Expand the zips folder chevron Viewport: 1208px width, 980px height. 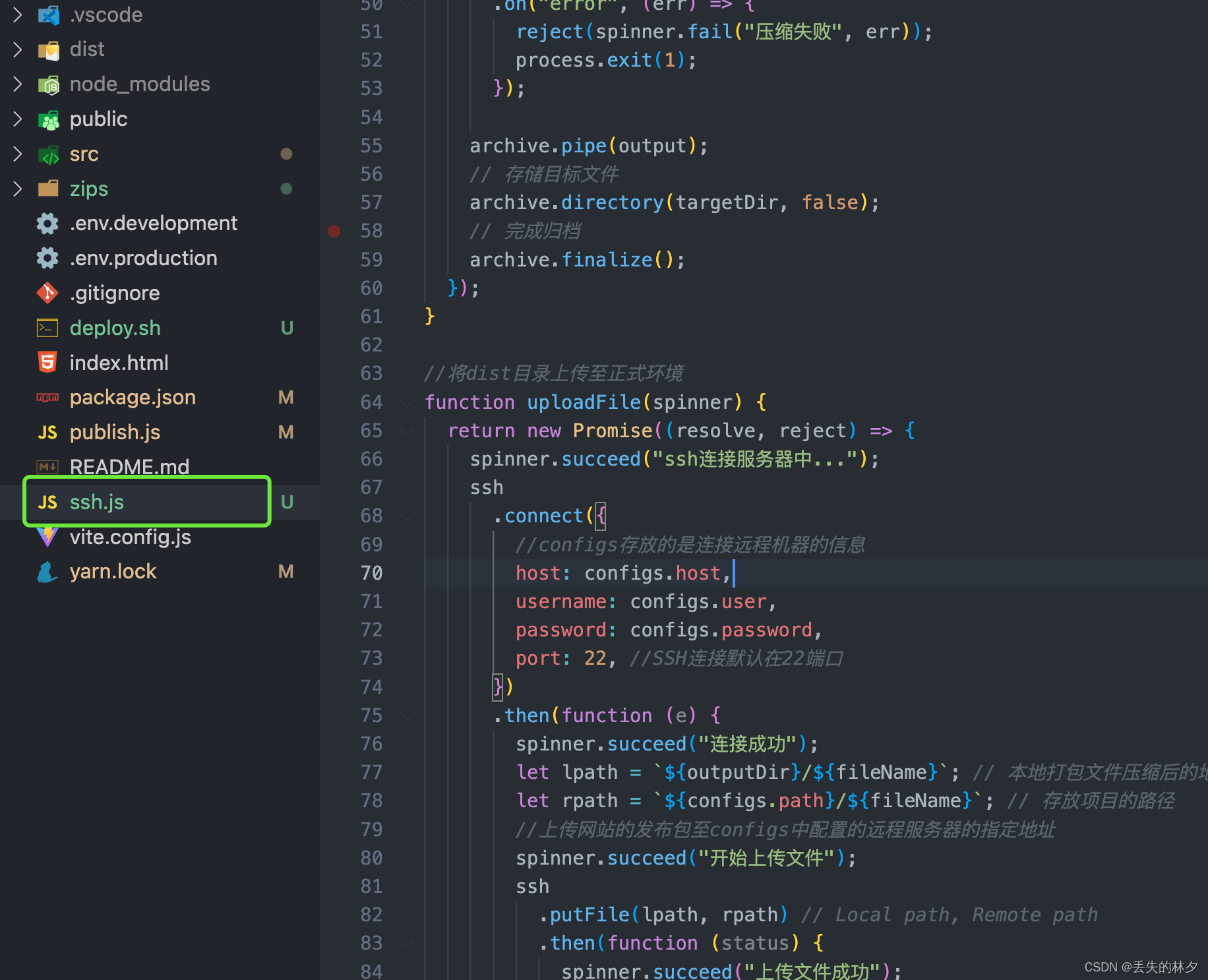[18, 189]
